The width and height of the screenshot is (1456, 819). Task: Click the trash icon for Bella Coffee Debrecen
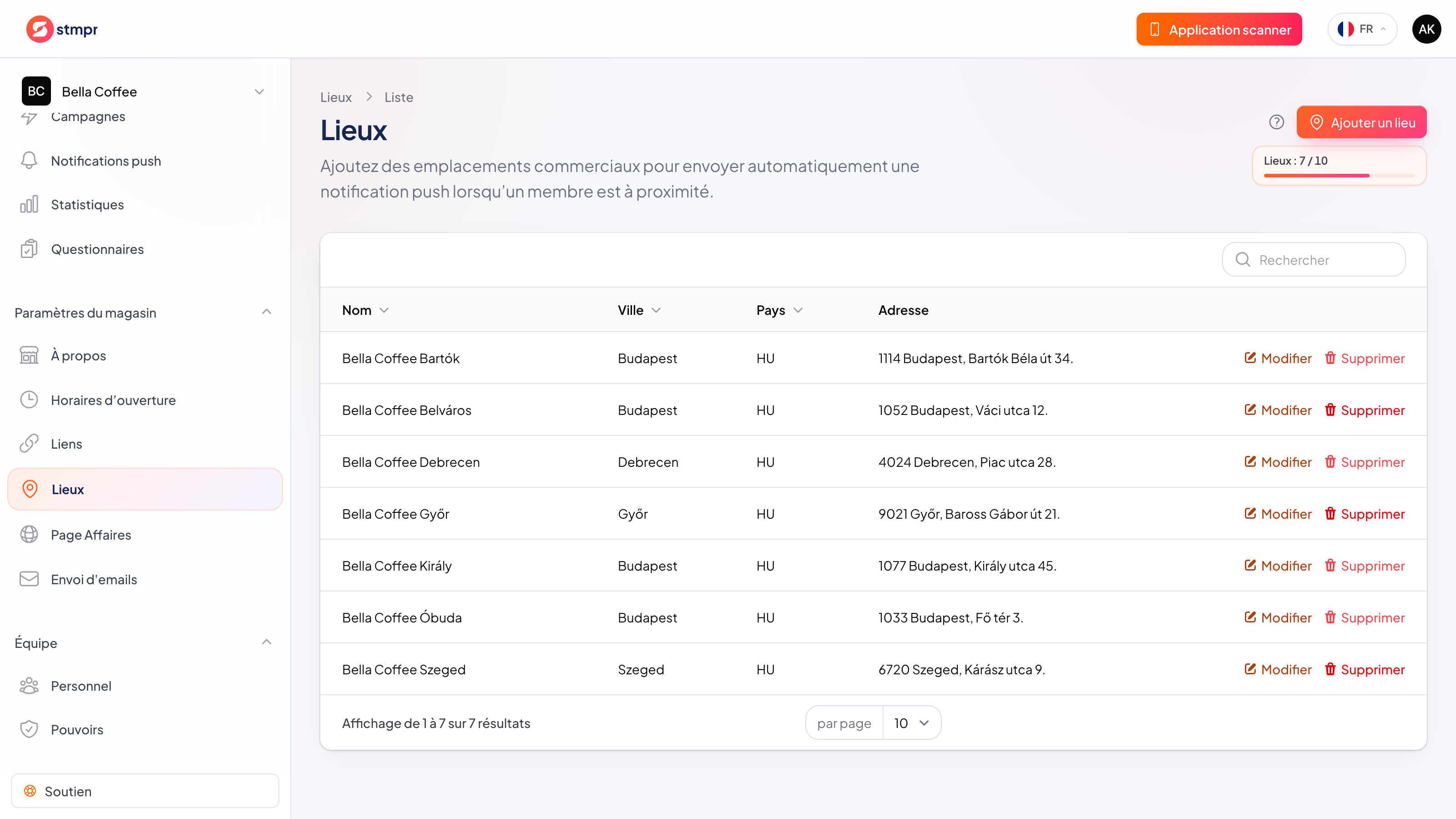pyautogui.click(x=1330, y=462)
